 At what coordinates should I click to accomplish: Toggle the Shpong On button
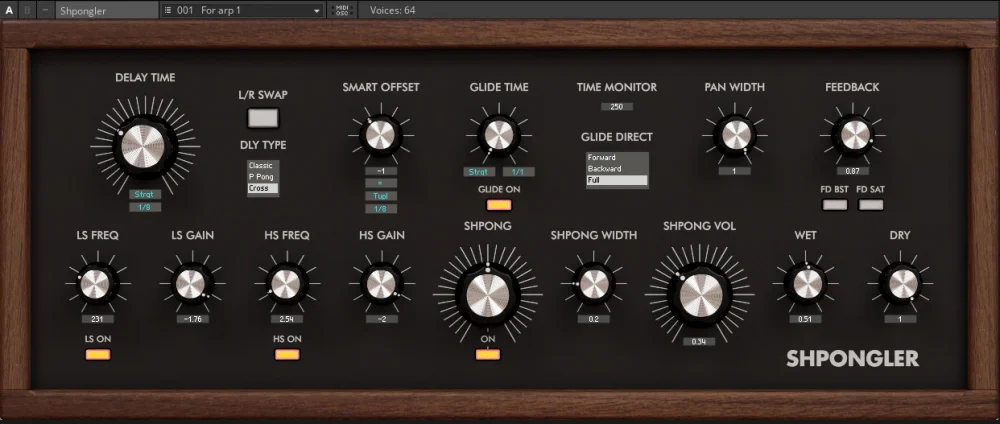488,355
